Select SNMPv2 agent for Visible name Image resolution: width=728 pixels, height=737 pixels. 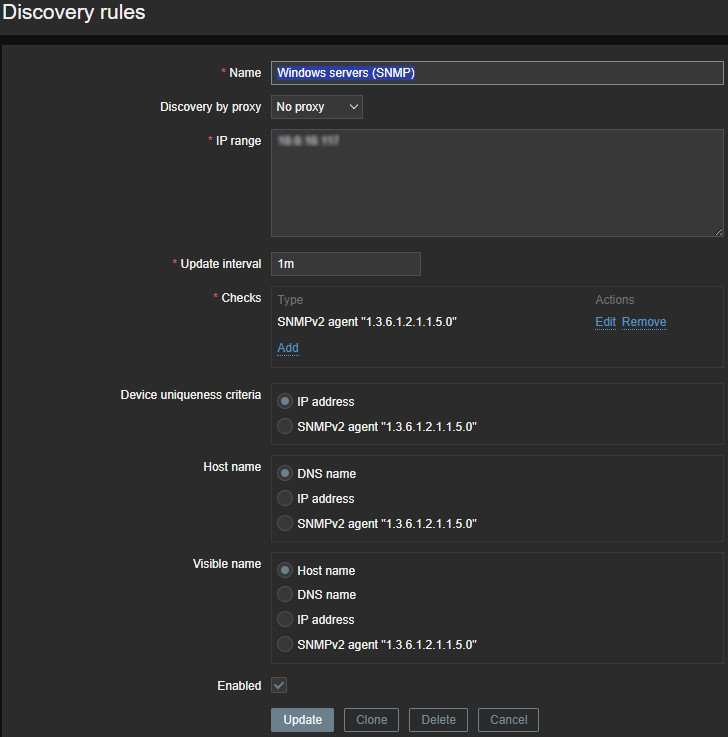tap(286, 645)
